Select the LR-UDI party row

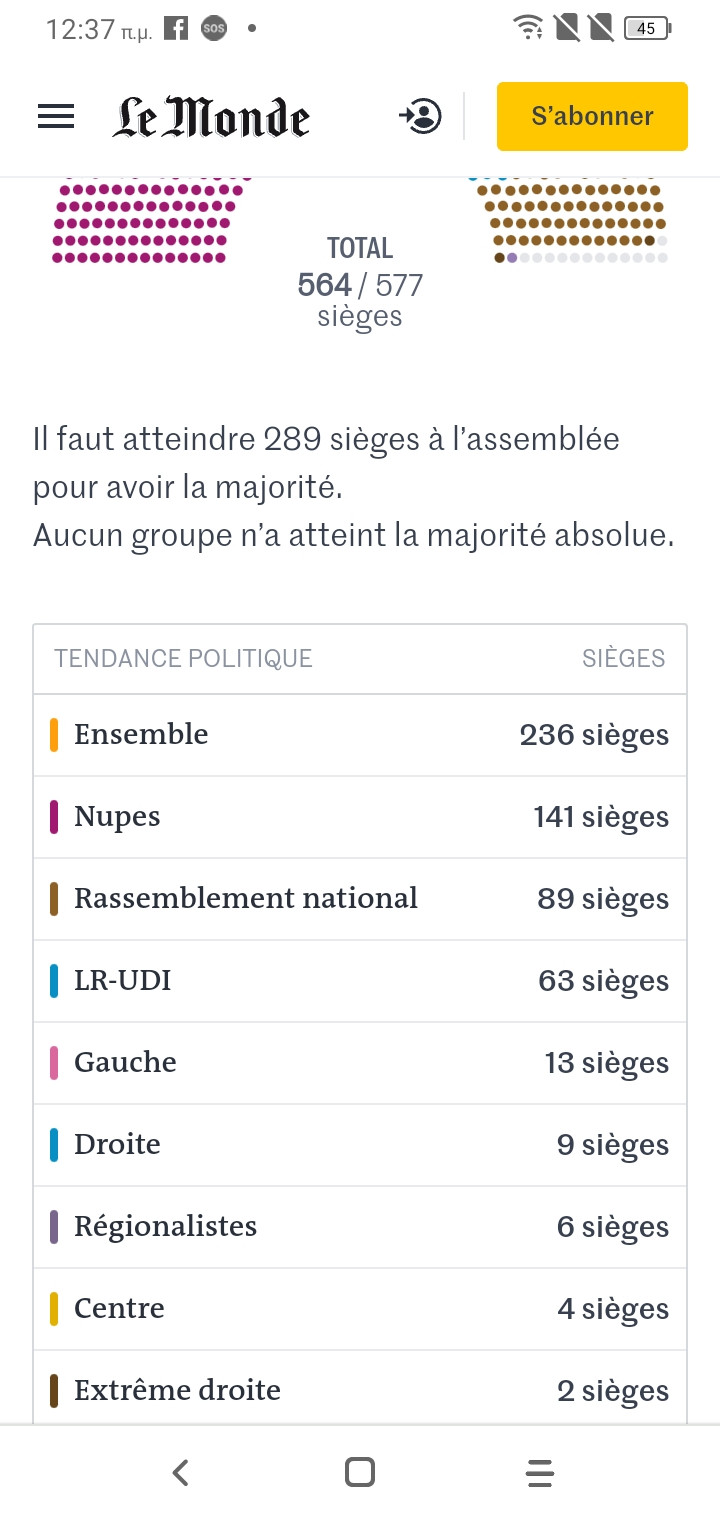point(360,981)
